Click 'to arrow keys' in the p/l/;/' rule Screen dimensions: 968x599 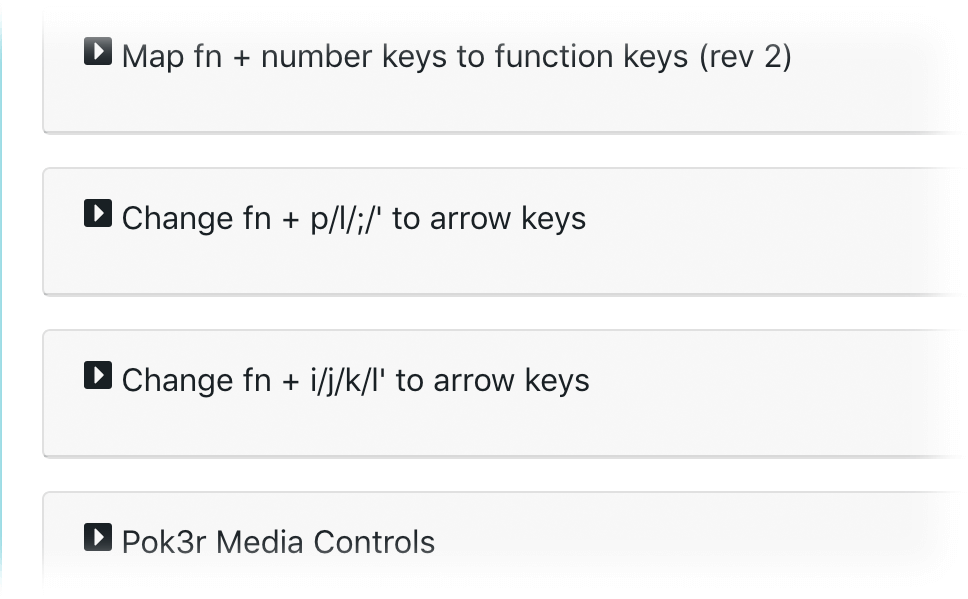[x=489, y=219]
